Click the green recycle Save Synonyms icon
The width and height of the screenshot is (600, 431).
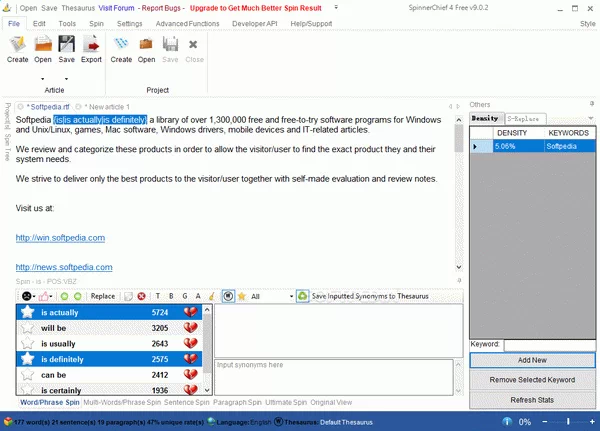[302, 296]
